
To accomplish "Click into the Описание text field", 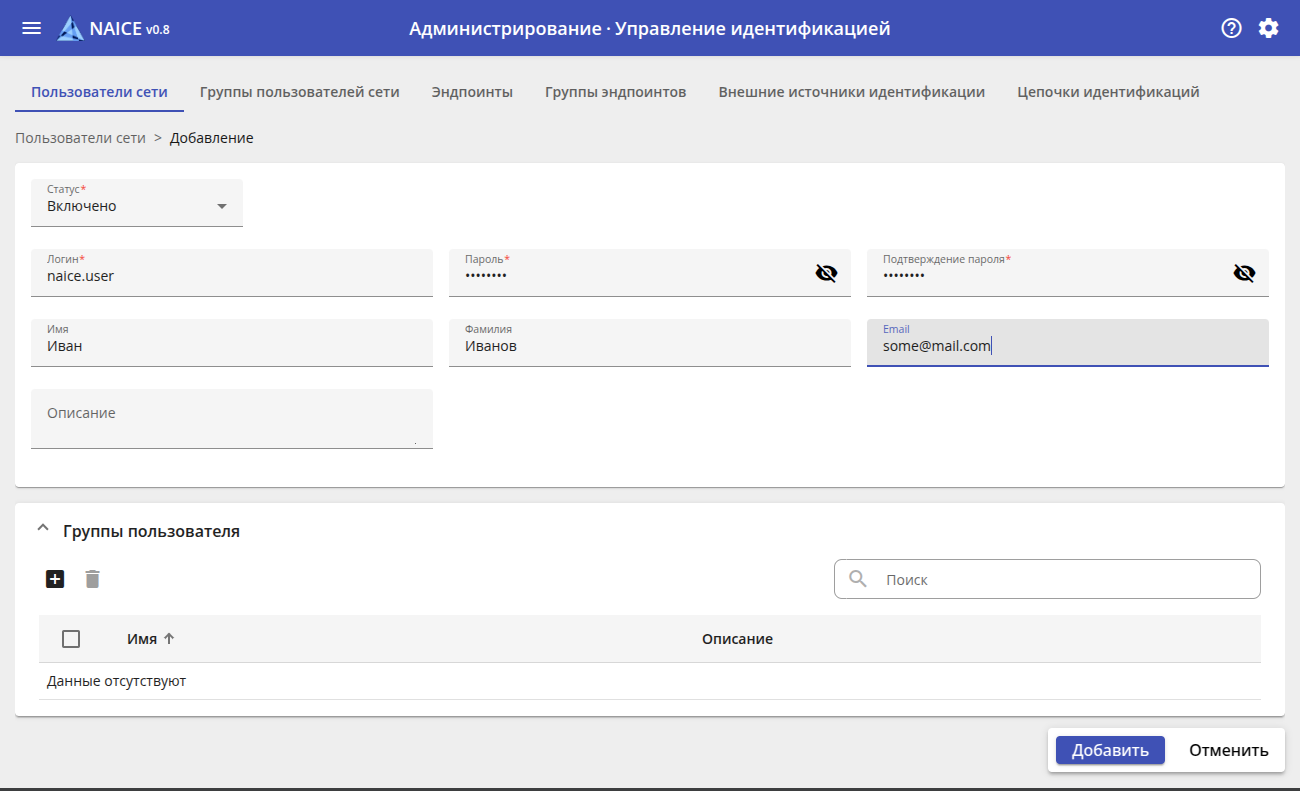I will [231, 420].
